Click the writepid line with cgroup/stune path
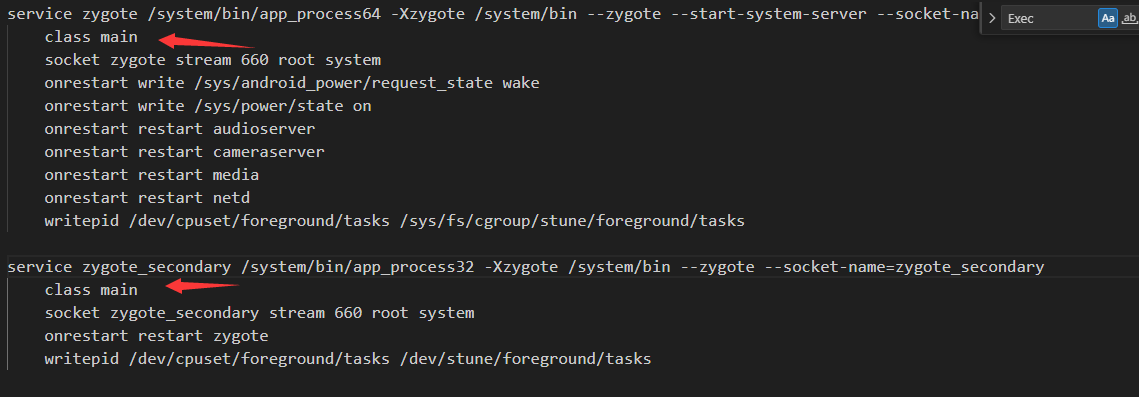This screenshot has width=1139, height=397. tap(394, 221)
